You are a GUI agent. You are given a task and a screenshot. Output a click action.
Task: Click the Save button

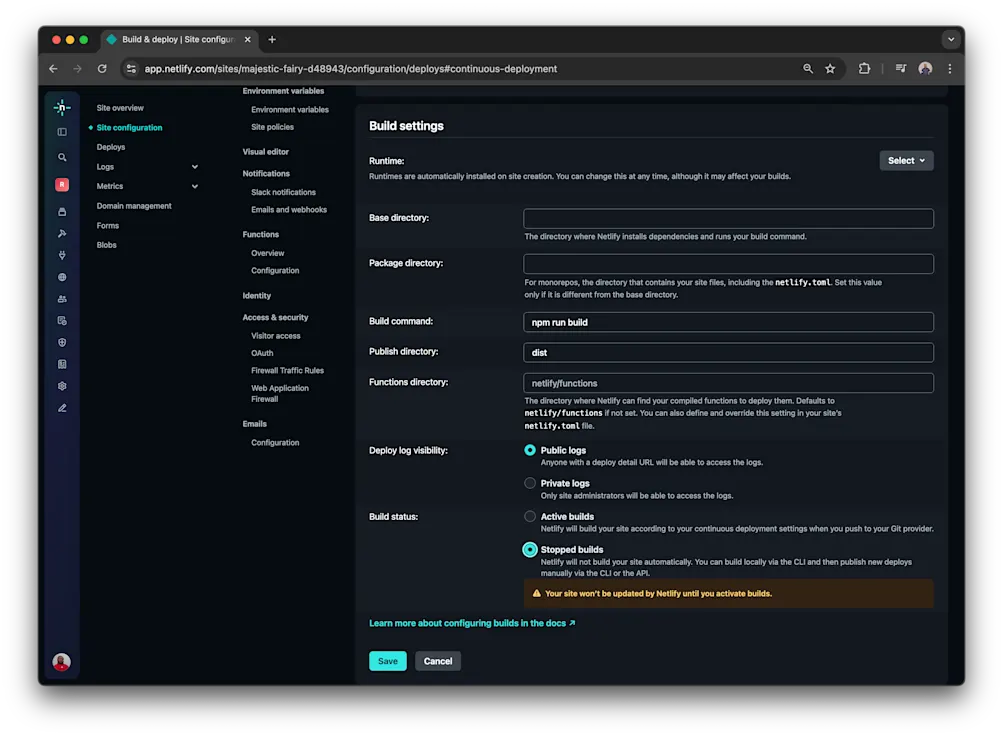click(387, 660)
